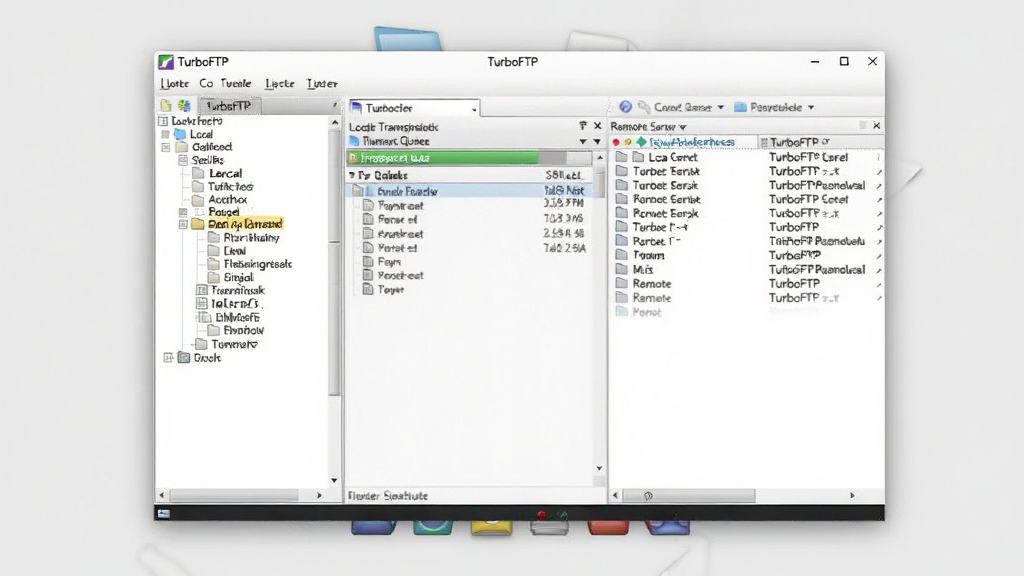The image size is (1024, 576).
Task: Click the green diamond icon in the remote address row
Action: [x=641, y=142]
